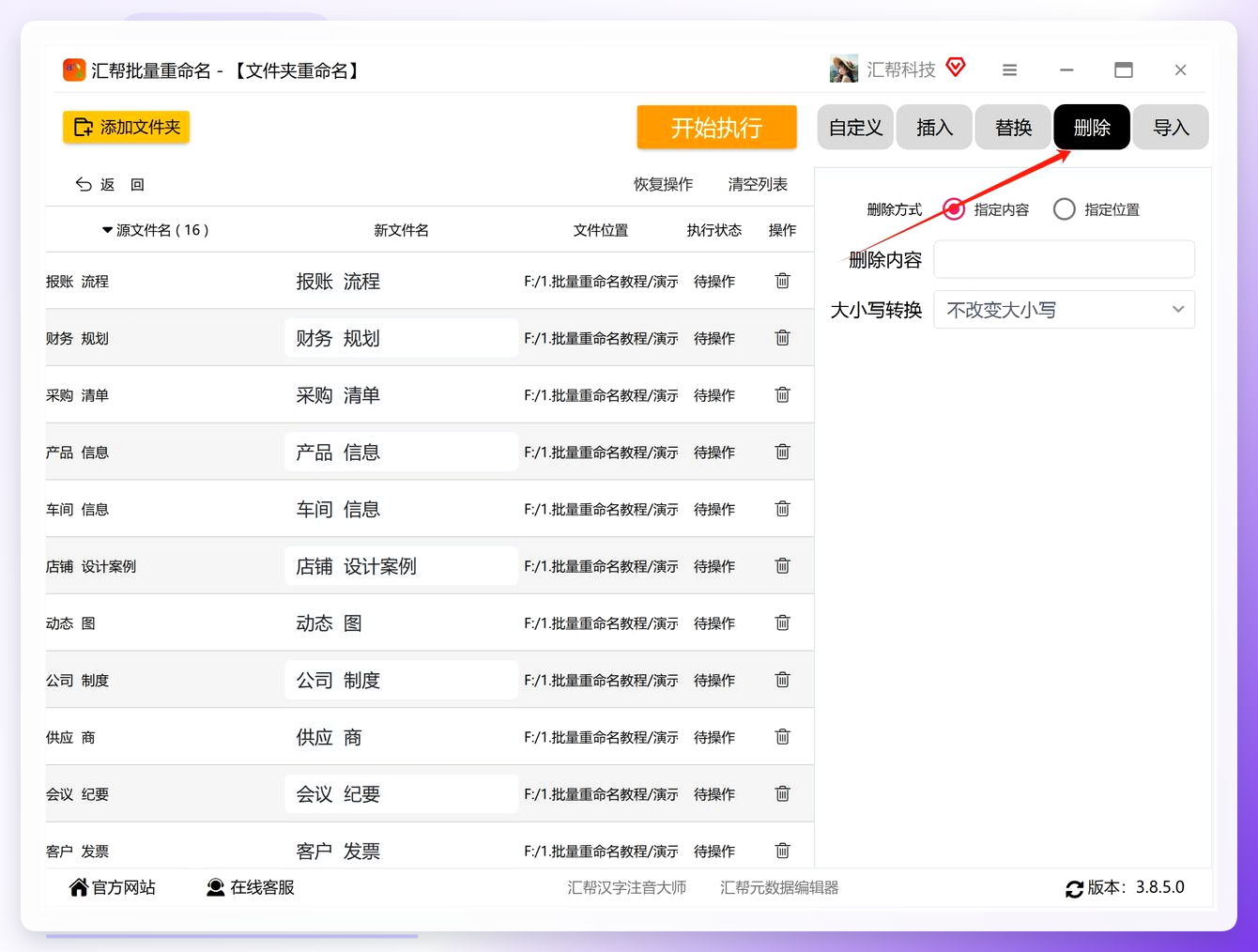Screen dimensions: 1258x952
Task: Switch to the 自定义 tab
Action: coord(855,128)
